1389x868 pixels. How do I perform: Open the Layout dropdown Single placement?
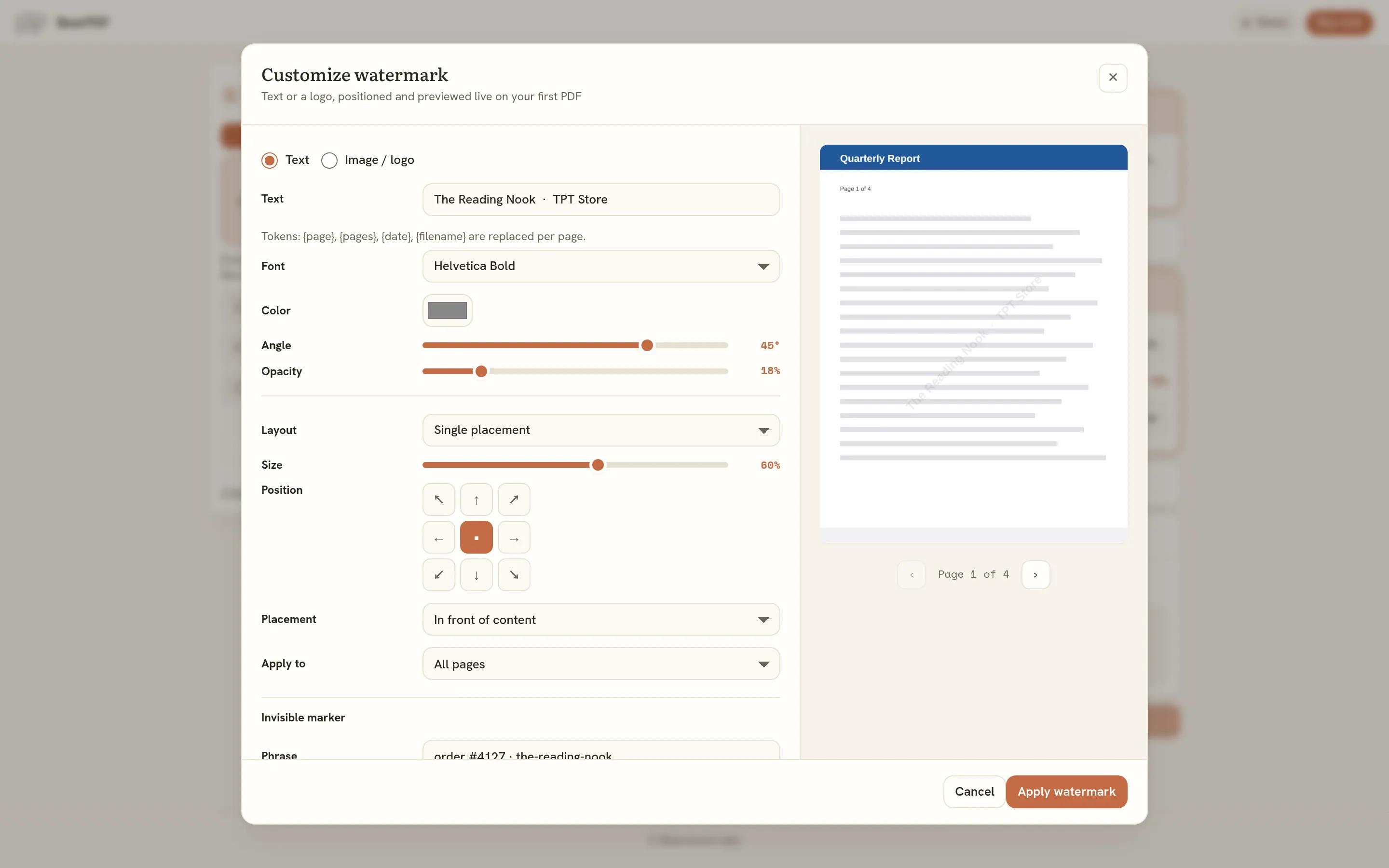click(601, 430)
